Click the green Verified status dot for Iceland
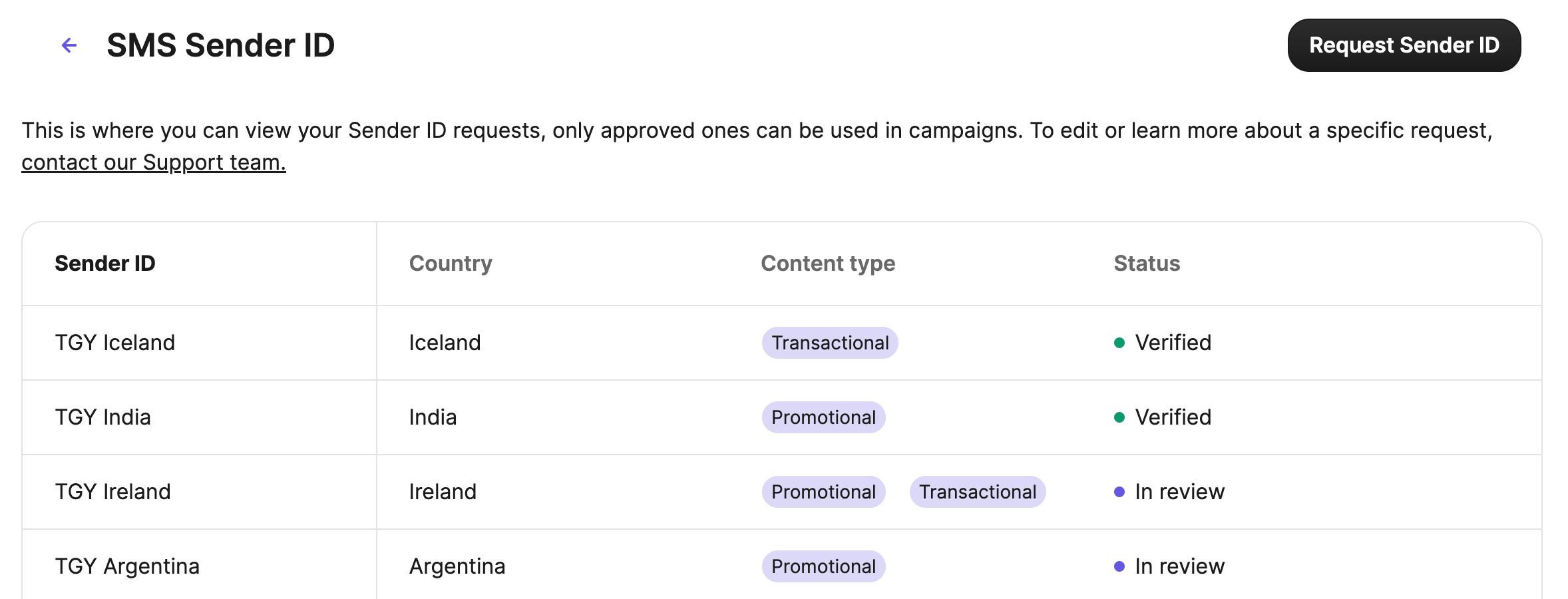The image size is (1568, 599). [1119, 343]
